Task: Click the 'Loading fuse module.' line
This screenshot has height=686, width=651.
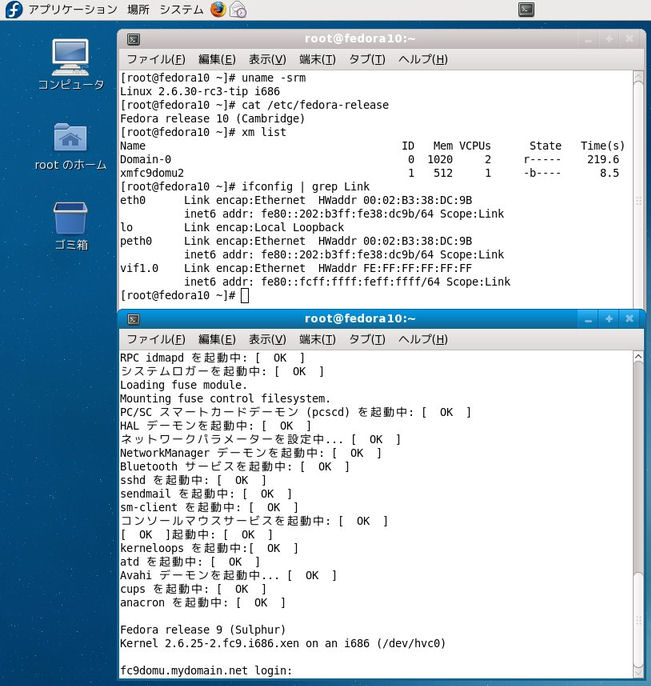Action: click(183, 385)
